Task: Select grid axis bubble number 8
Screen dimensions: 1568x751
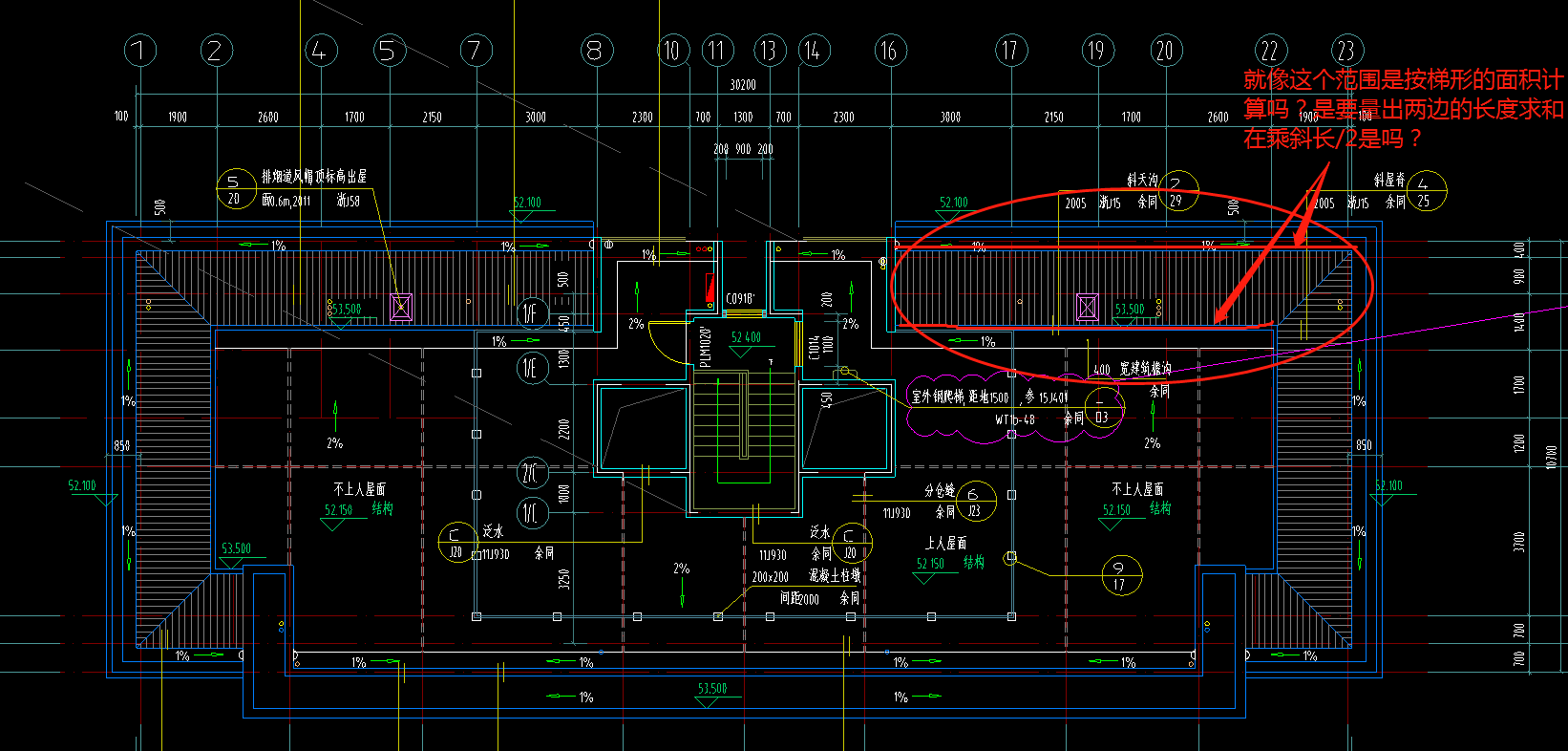Action: coord(597,51)
